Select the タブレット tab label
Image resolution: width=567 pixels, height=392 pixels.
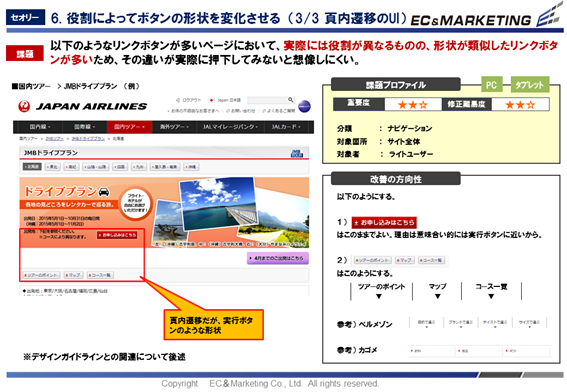click(530, 85)
